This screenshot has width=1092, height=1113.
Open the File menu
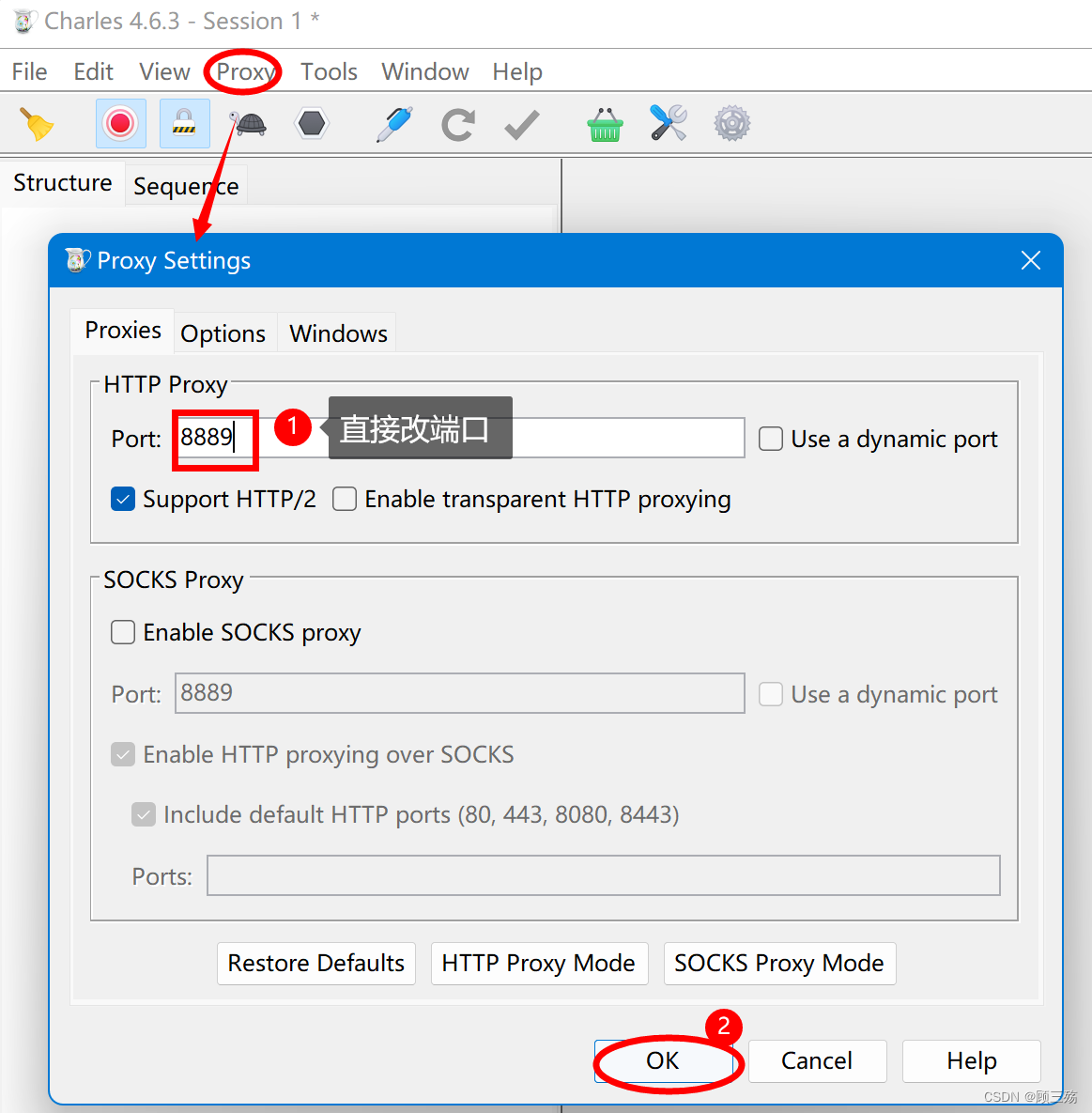click(30, 71)
